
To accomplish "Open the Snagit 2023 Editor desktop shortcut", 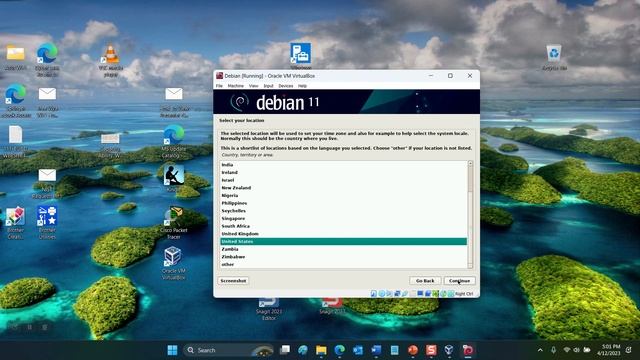I will 269,309.
